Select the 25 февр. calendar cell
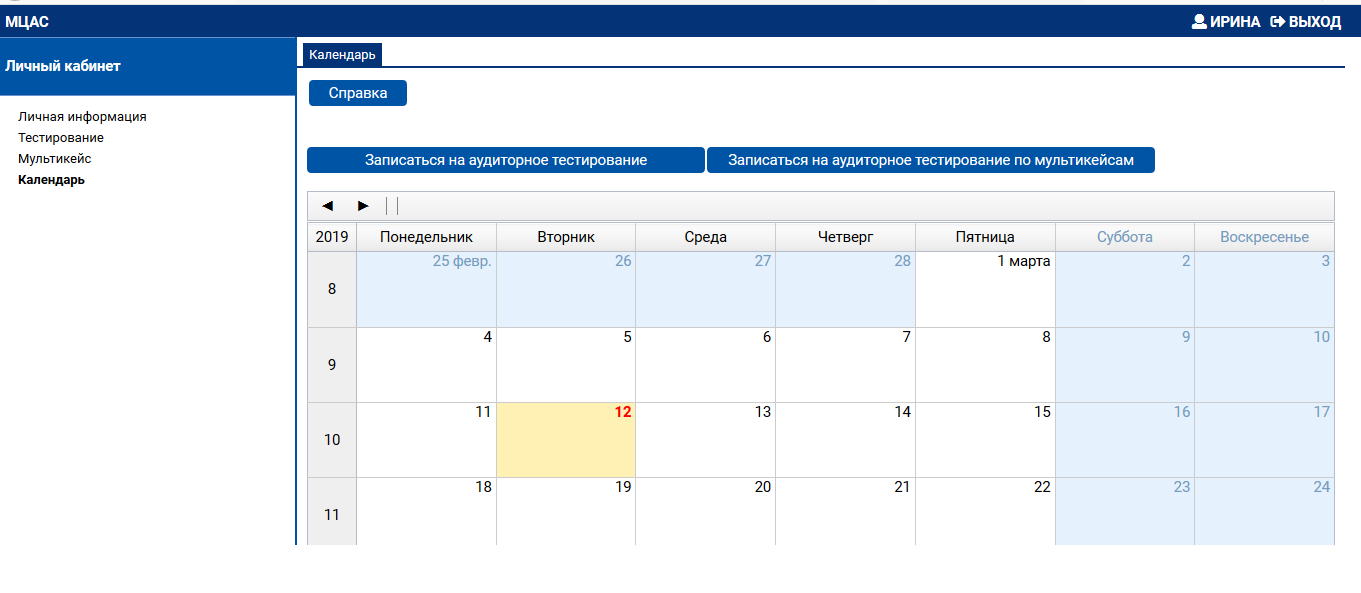 point(426,289)
